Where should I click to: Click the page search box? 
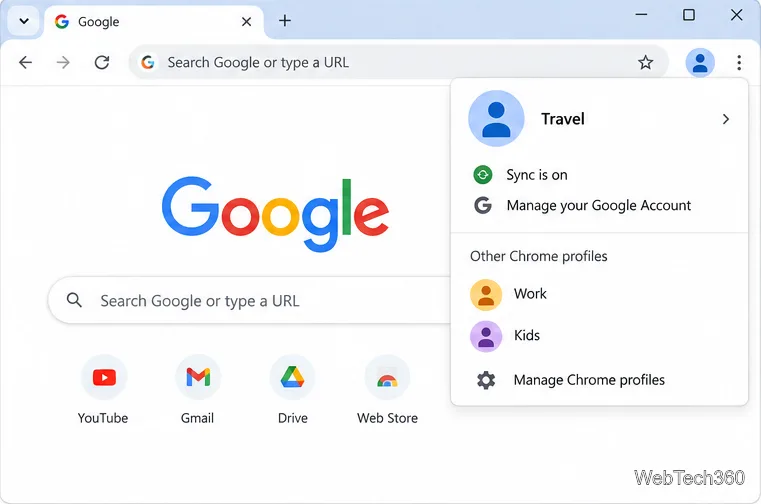point(249,301)
